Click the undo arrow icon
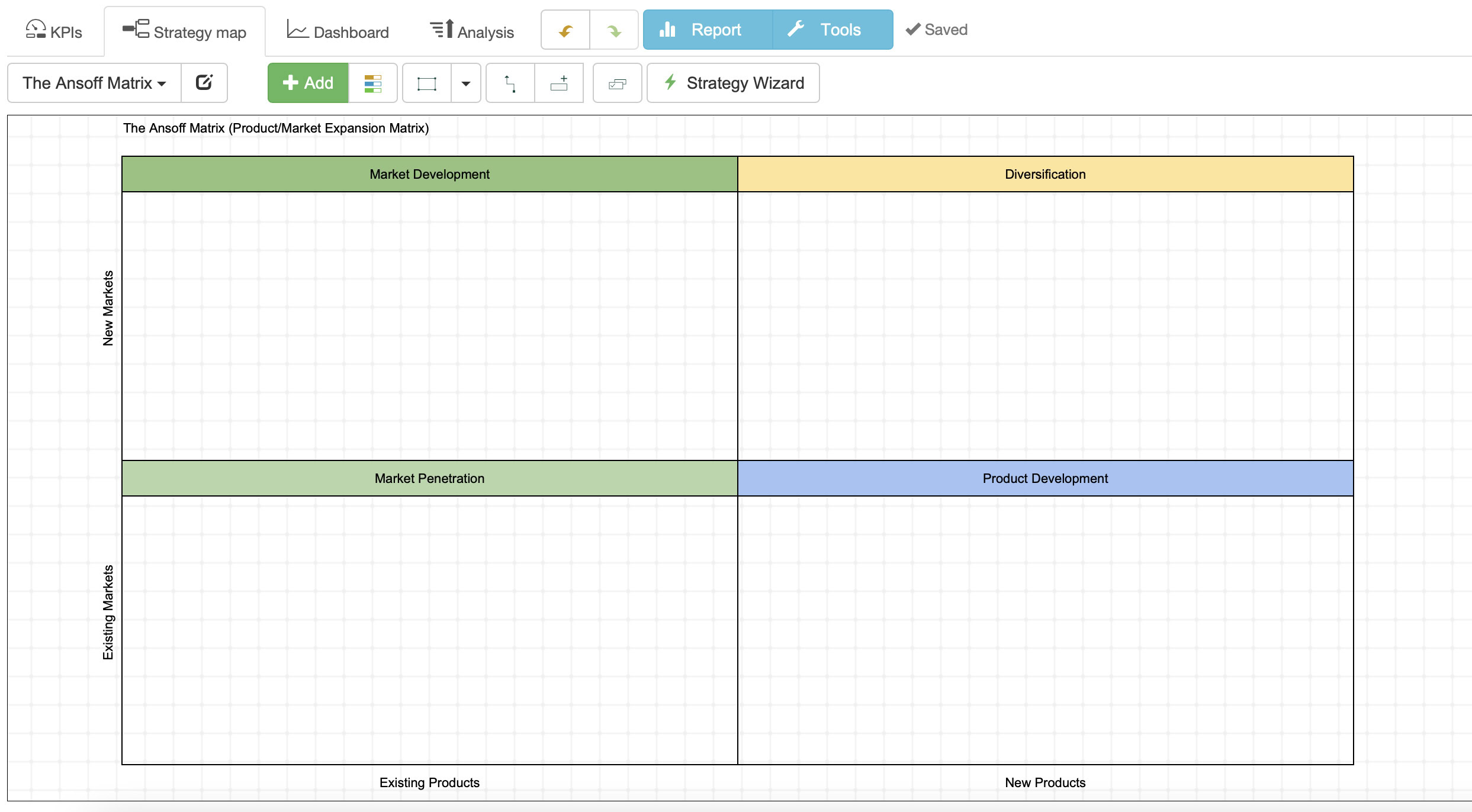 tap(565, 30)
